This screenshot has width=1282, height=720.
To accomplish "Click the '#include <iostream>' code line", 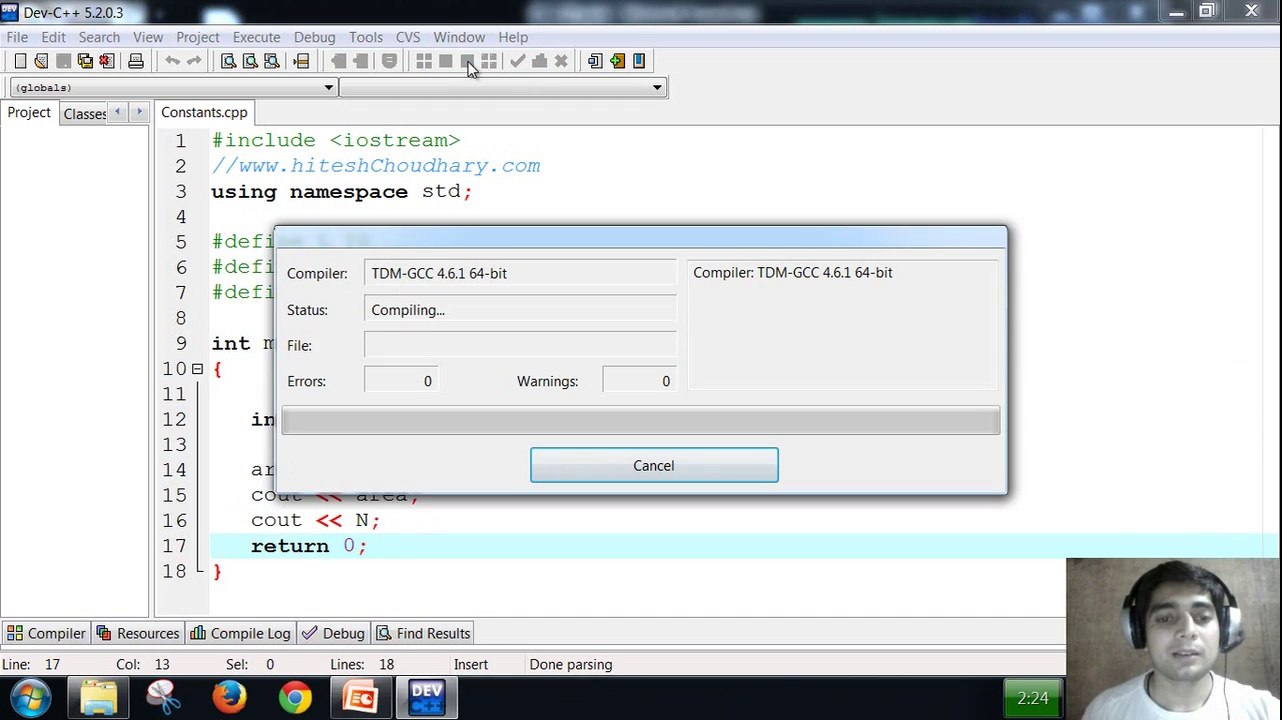I will click(x=336, y=141).
